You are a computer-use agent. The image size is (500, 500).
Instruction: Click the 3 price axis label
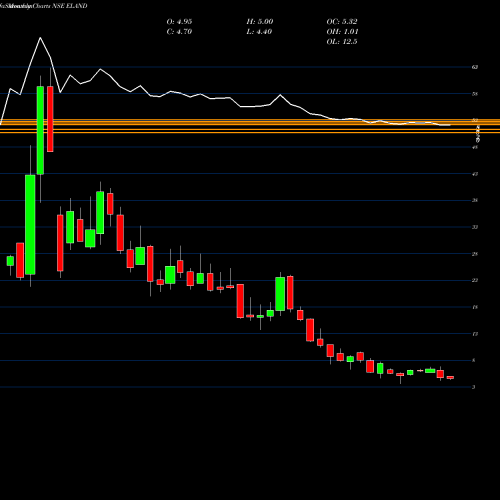click(x=474, y=387)
